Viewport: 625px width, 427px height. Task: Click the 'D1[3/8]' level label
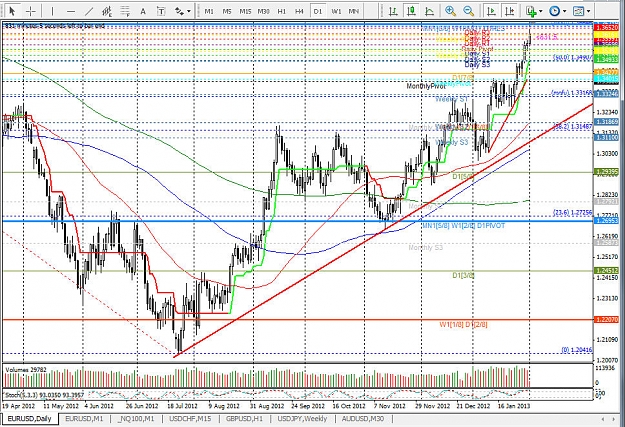463,275
